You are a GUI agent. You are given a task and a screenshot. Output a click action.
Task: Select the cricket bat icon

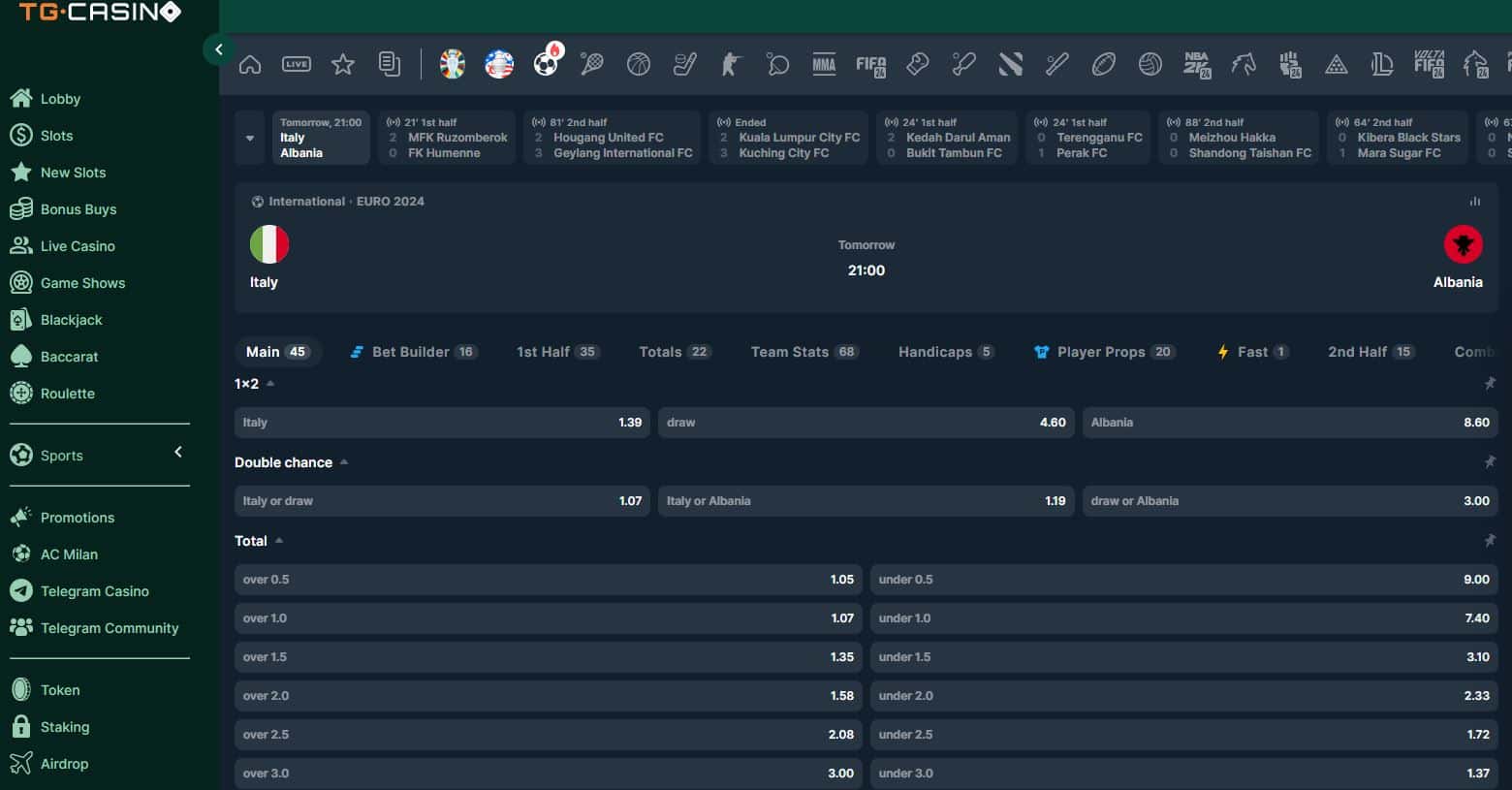[963, 65]
